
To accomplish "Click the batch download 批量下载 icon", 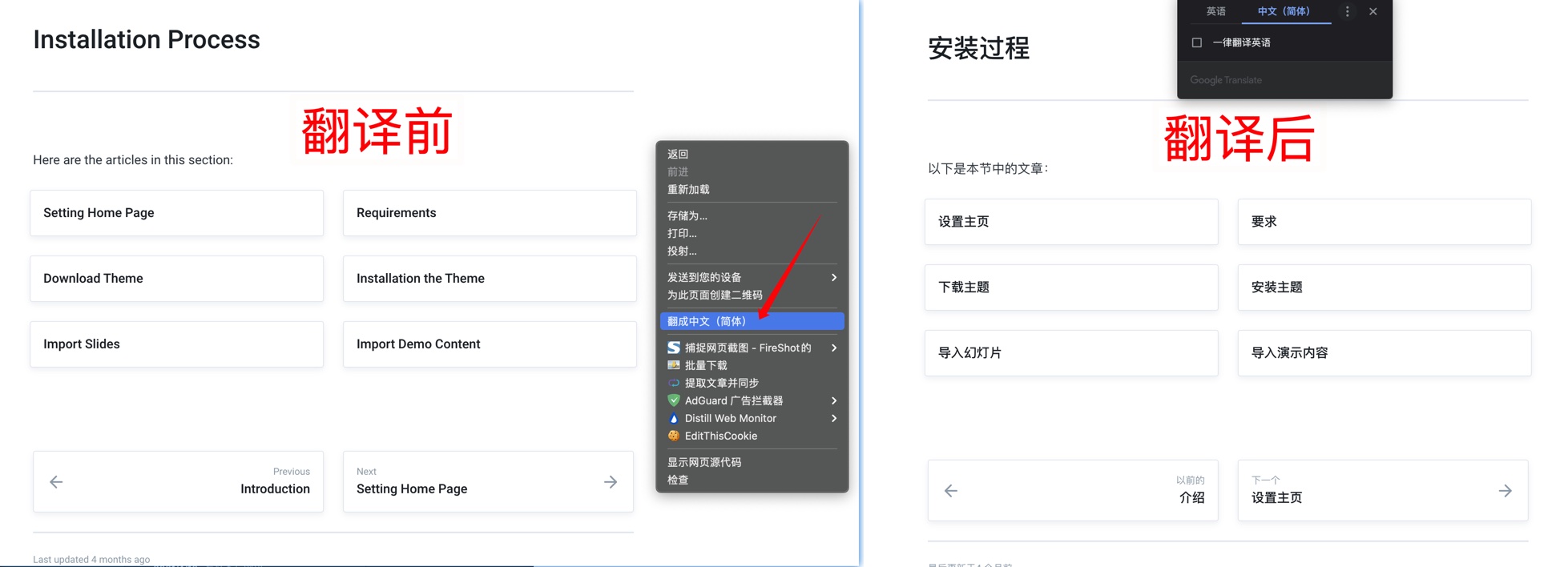I will [674, 365].
